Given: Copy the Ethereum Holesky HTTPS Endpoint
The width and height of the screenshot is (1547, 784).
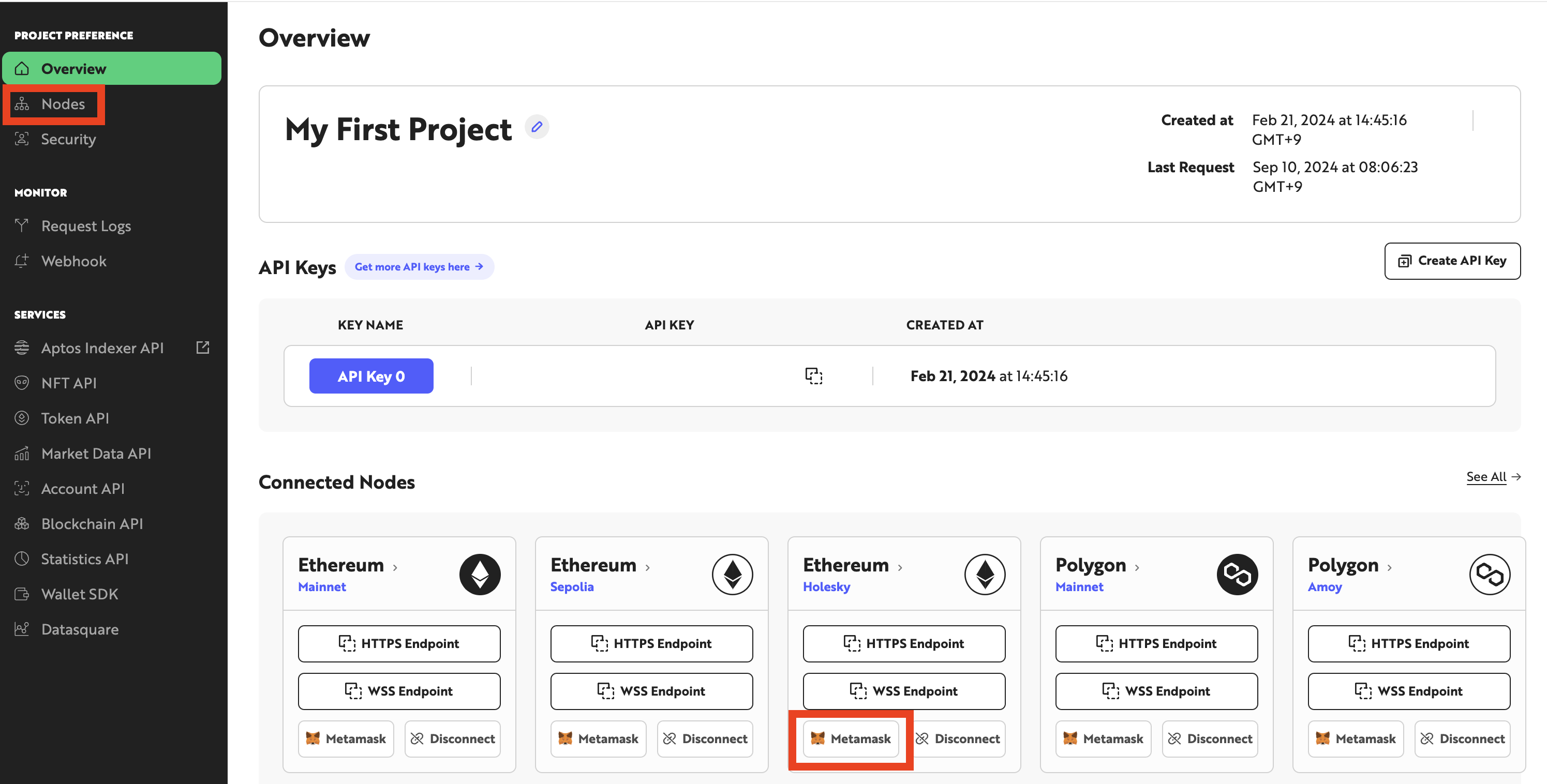Looking at the screenshot, I should tap(904, 643).
